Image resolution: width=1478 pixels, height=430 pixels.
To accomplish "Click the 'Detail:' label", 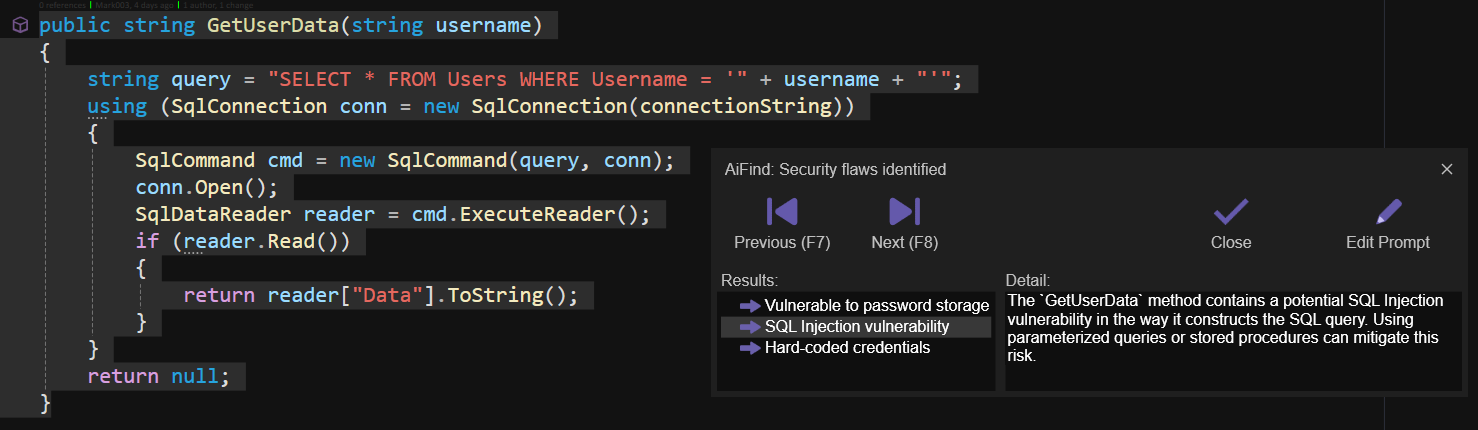I will coord(1028,281).
